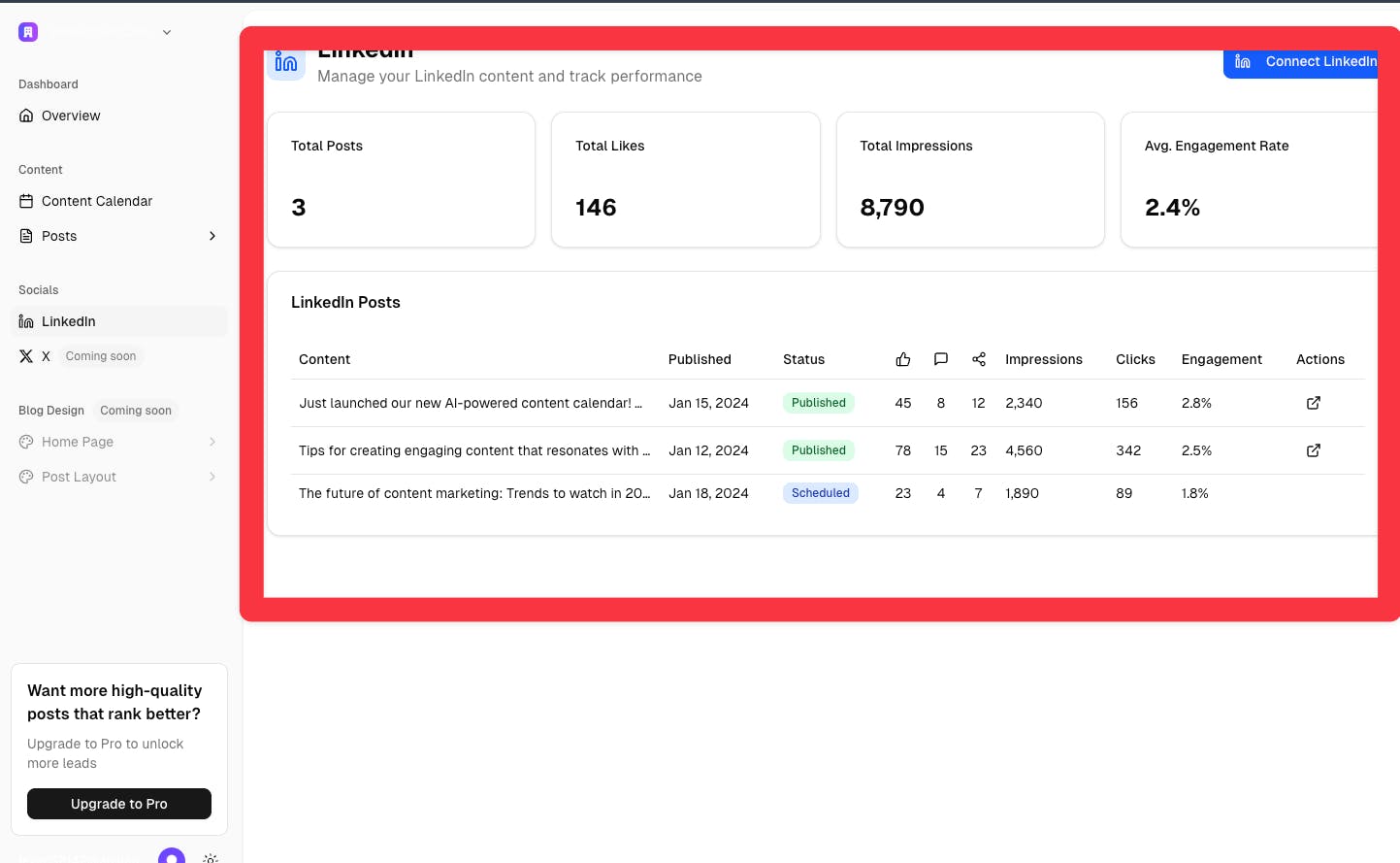
Task: Click the Content column header
Action: [324, 359]
